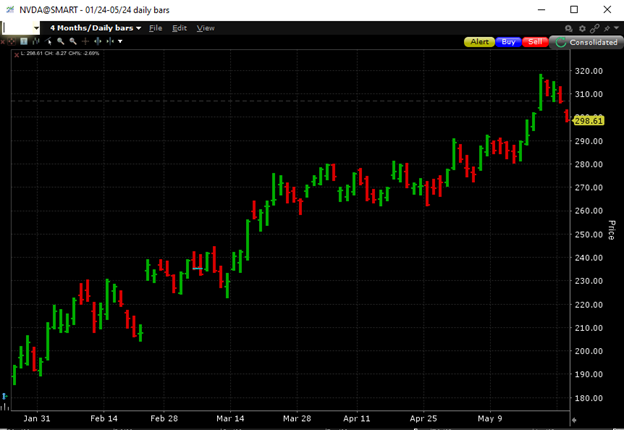Open the toolbar overflow dropdown arrow
The image size is (624, 430).
click(x=120, y=41)
